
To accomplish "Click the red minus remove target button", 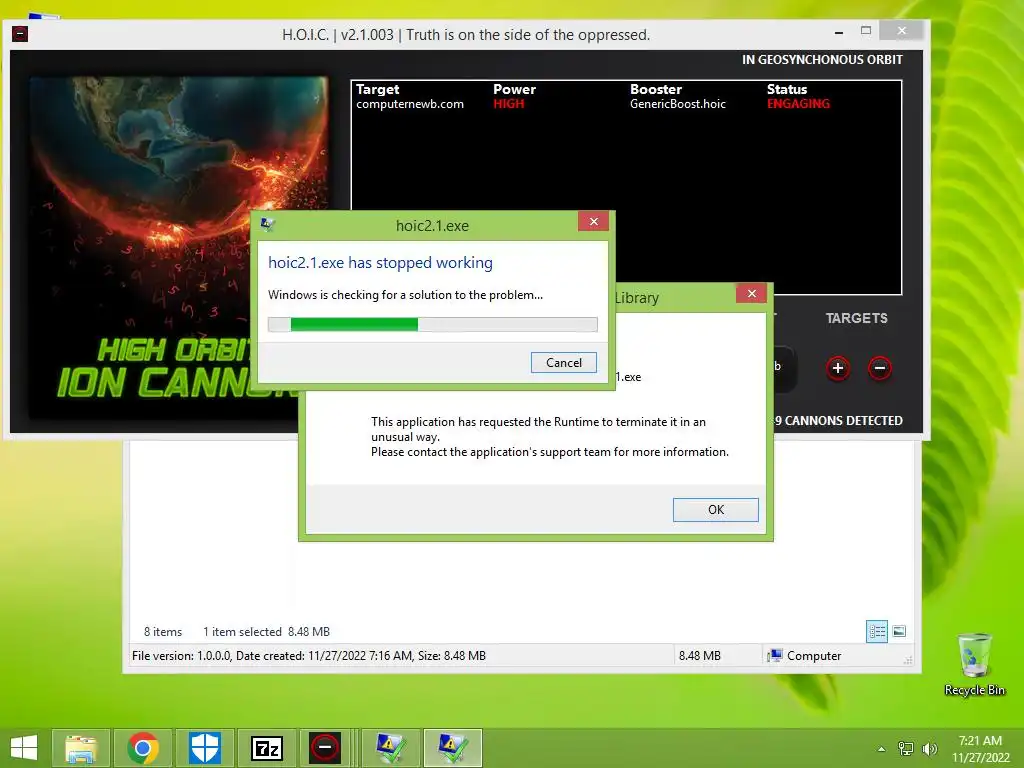I will pos(880,368).
